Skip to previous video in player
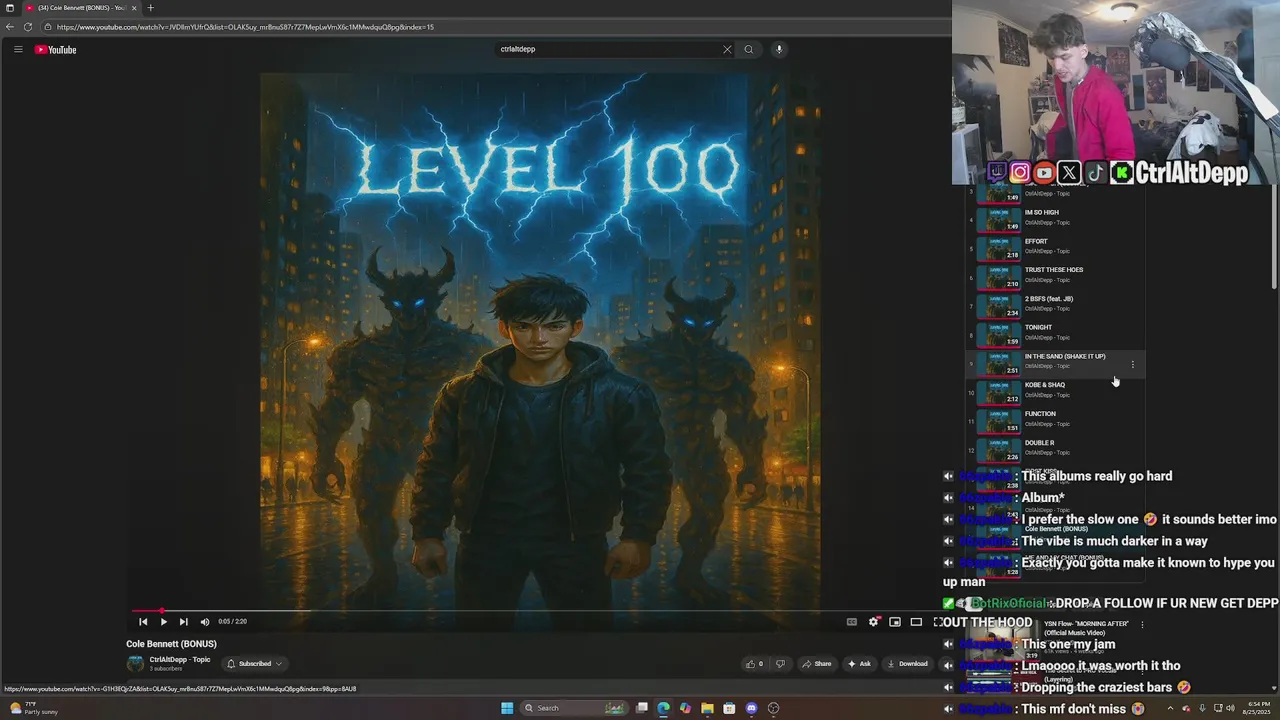The image size is (1280, 720). (x=143, y=622)
